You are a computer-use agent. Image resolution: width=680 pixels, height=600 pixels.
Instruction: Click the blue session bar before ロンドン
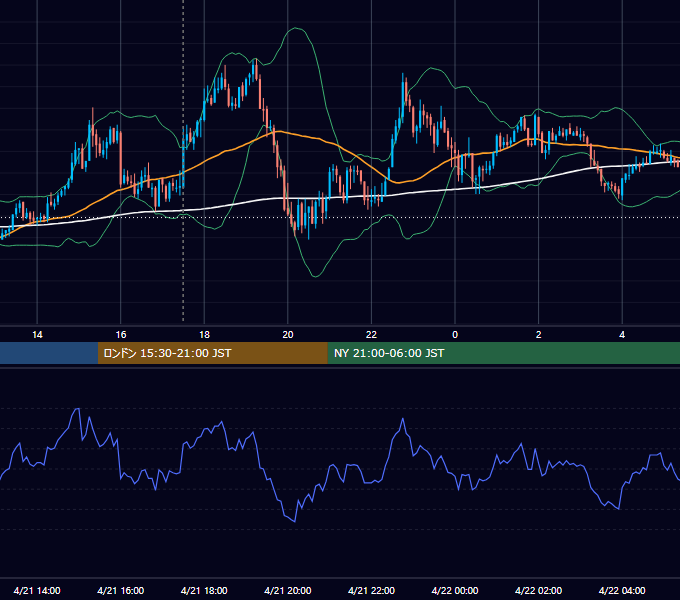pos(49,353)
